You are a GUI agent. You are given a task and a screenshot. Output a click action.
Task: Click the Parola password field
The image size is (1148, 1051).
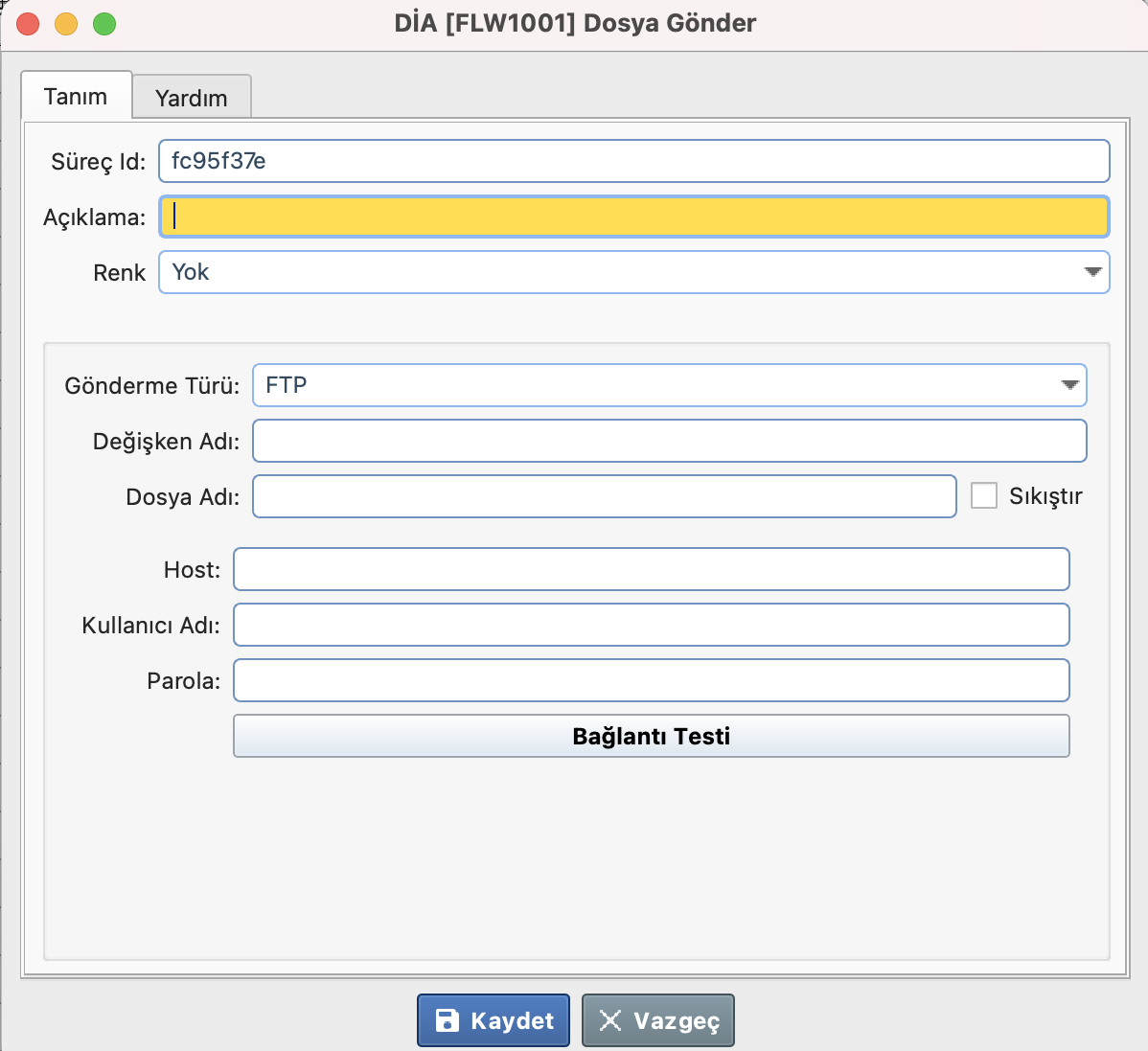click(651, 680)
